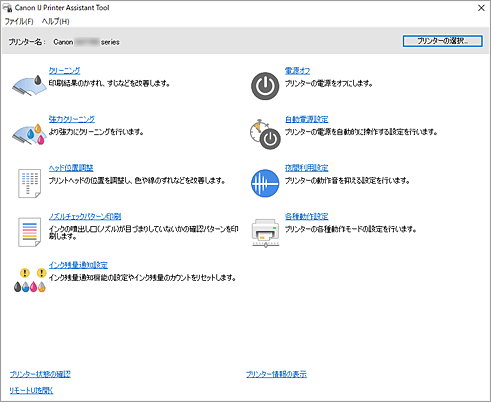
Task: Open the ヘルプ(H) menu
Action: coord(55,21)
